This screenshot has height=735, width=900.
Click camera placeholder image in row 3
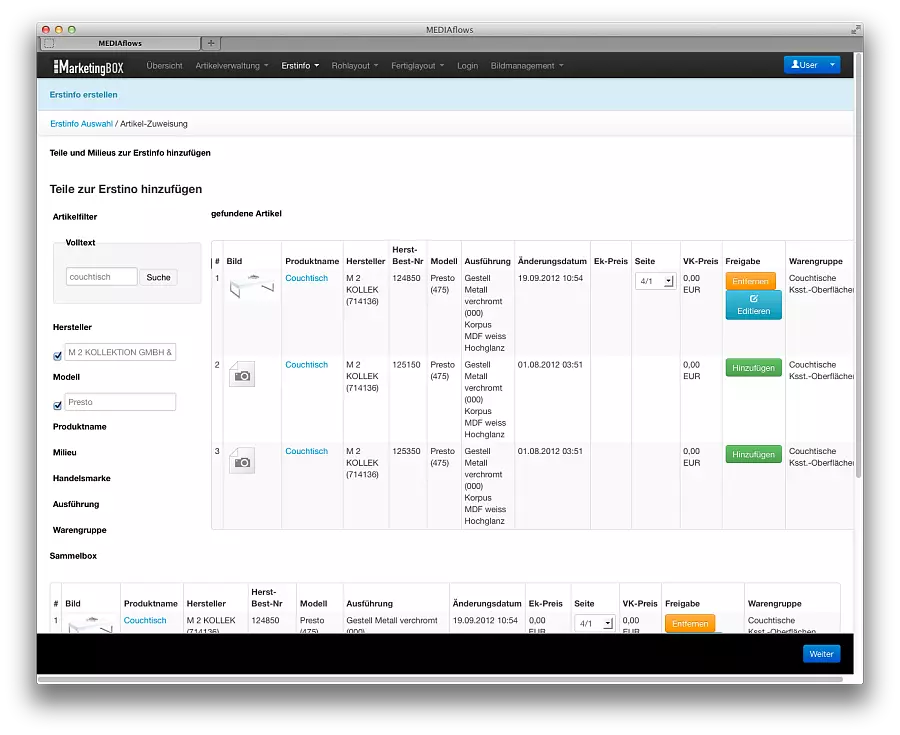[242, 461]
